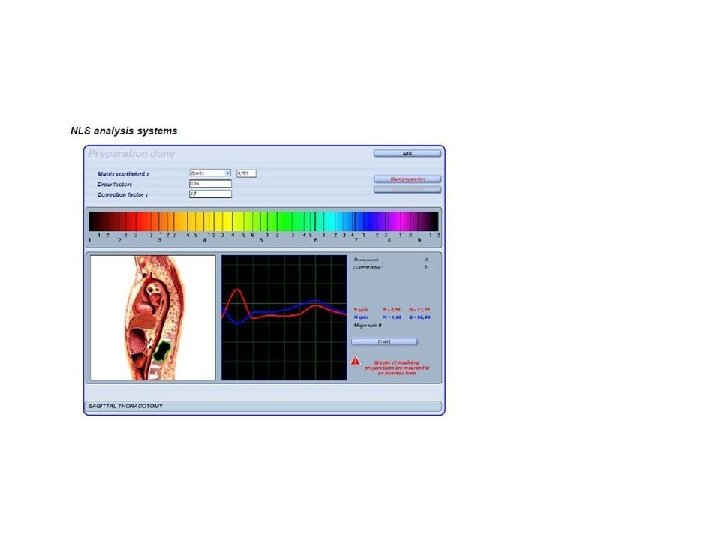Click the Exit button at top right
The height and width of the screenshot is (540, 720).
pyautogui.click(x=407, y=153)
